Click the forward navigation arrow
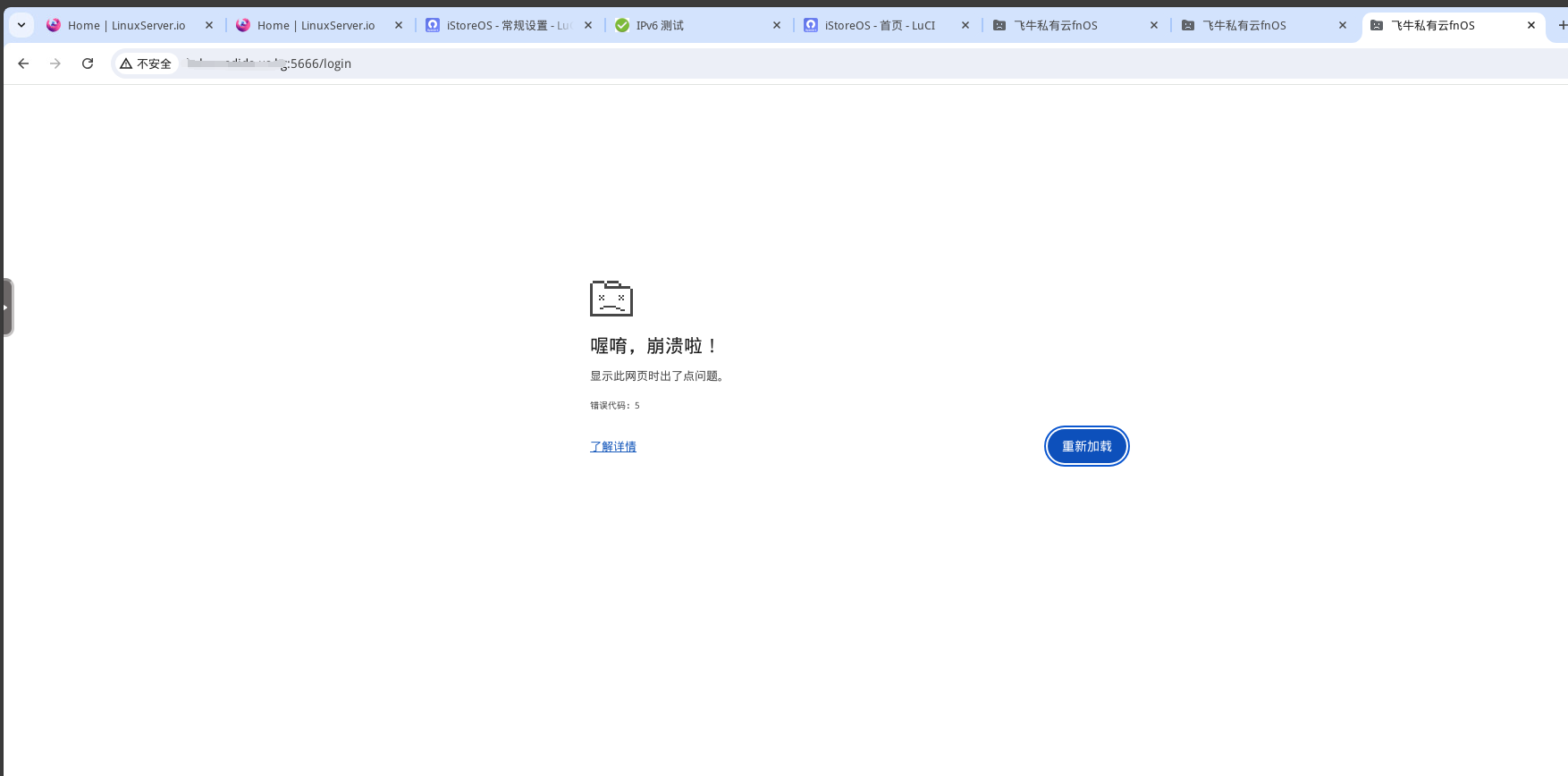 pos(55,63)
